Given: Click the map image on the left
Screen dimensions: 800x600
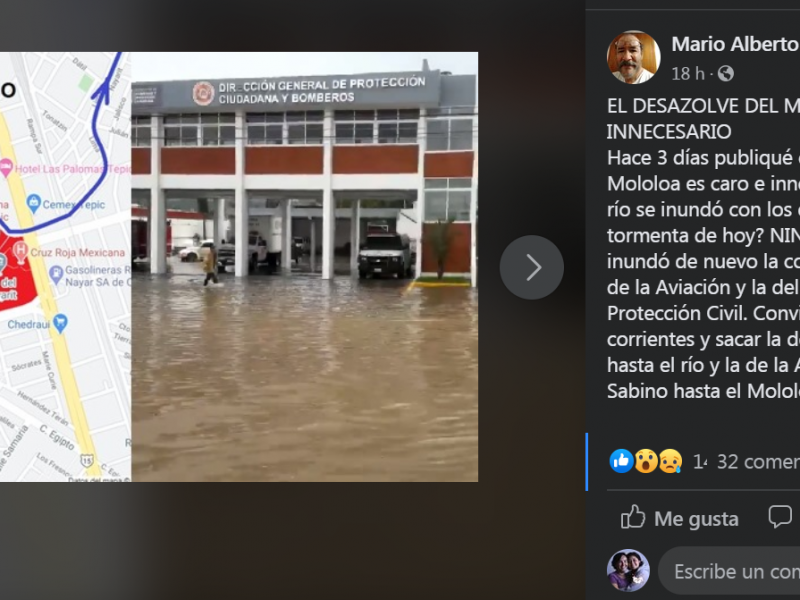Looking at the screenshot, I should point(65,267).
